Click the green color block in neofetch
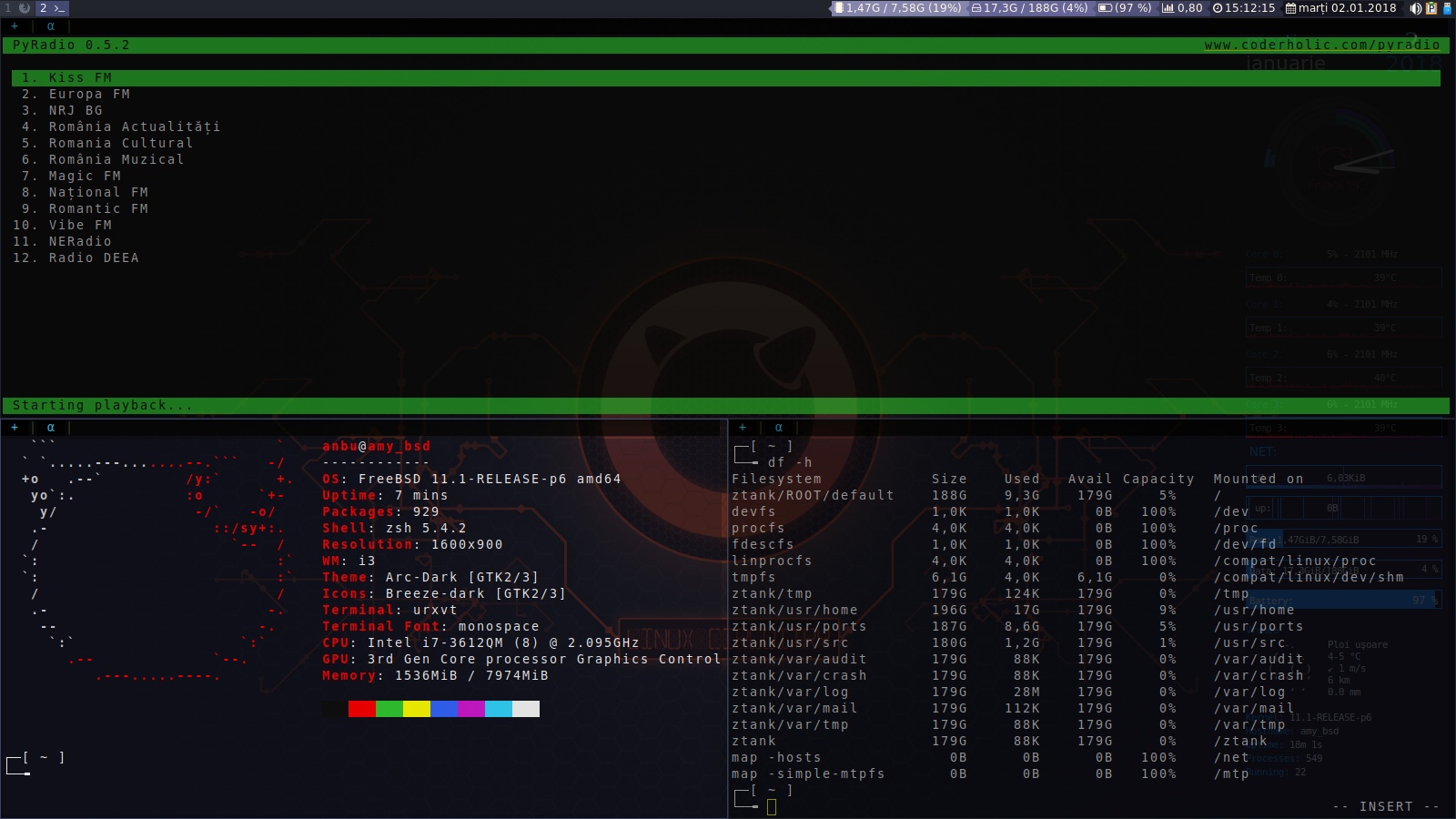1456x819 pixels. coord(389,709)
